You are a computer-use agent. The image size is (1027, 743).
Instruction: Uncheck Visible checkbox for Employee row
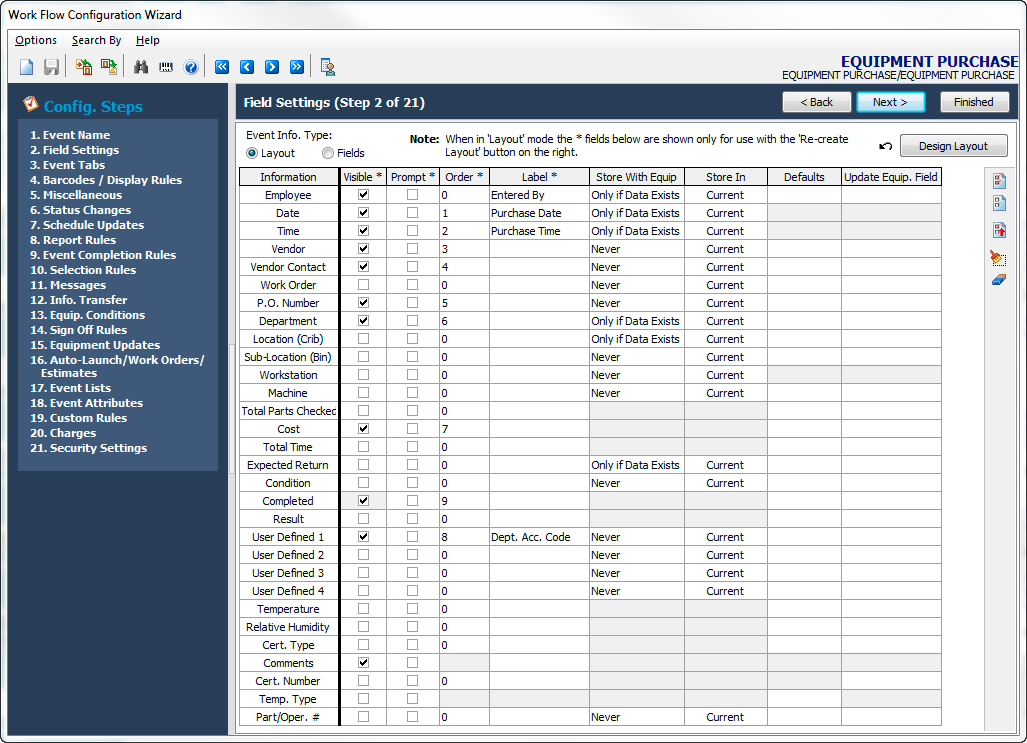(364, 195)
